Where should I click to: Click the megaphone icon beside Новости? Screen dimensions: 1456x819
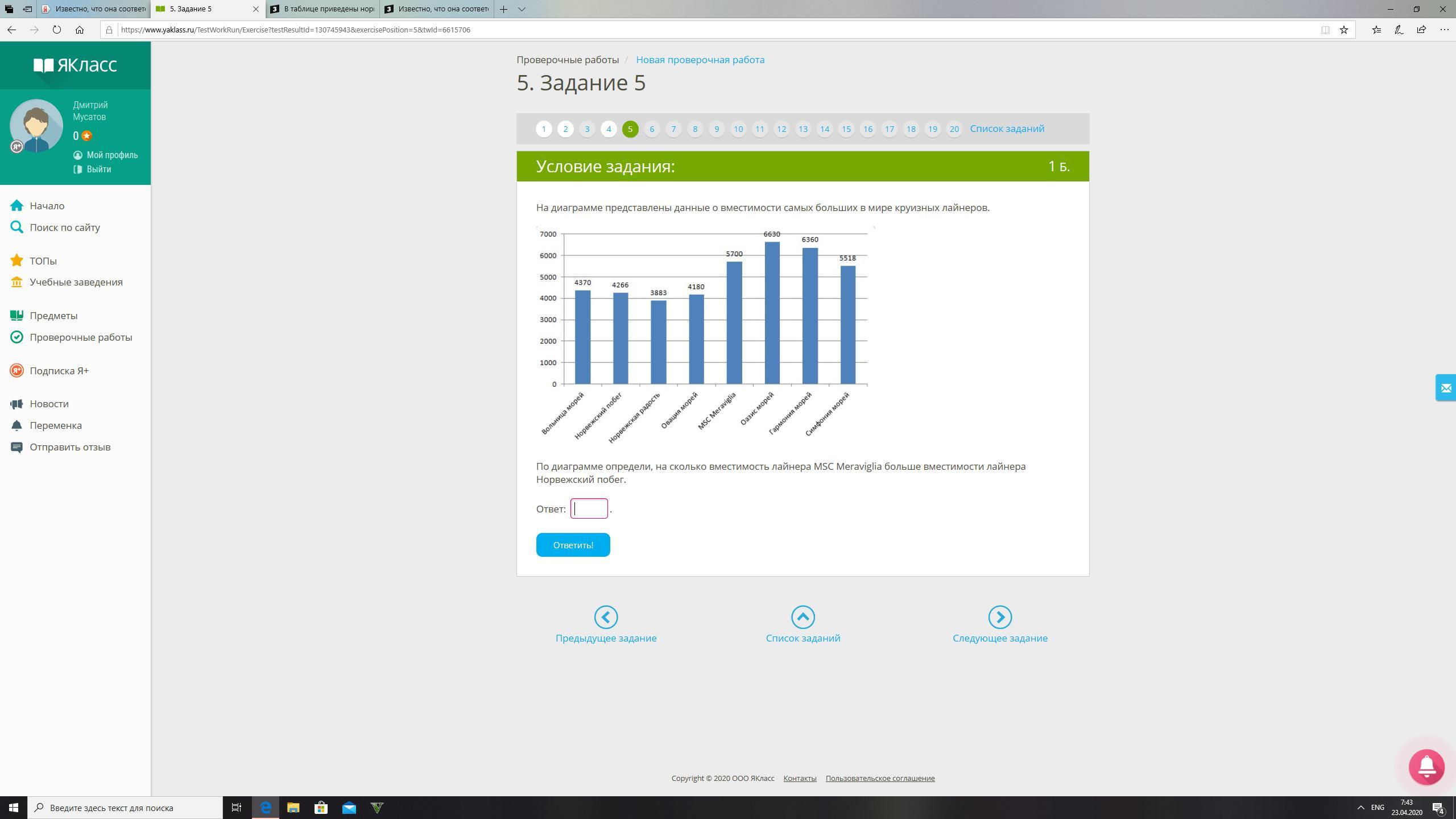pyautogui.click(x=17, y=404)
